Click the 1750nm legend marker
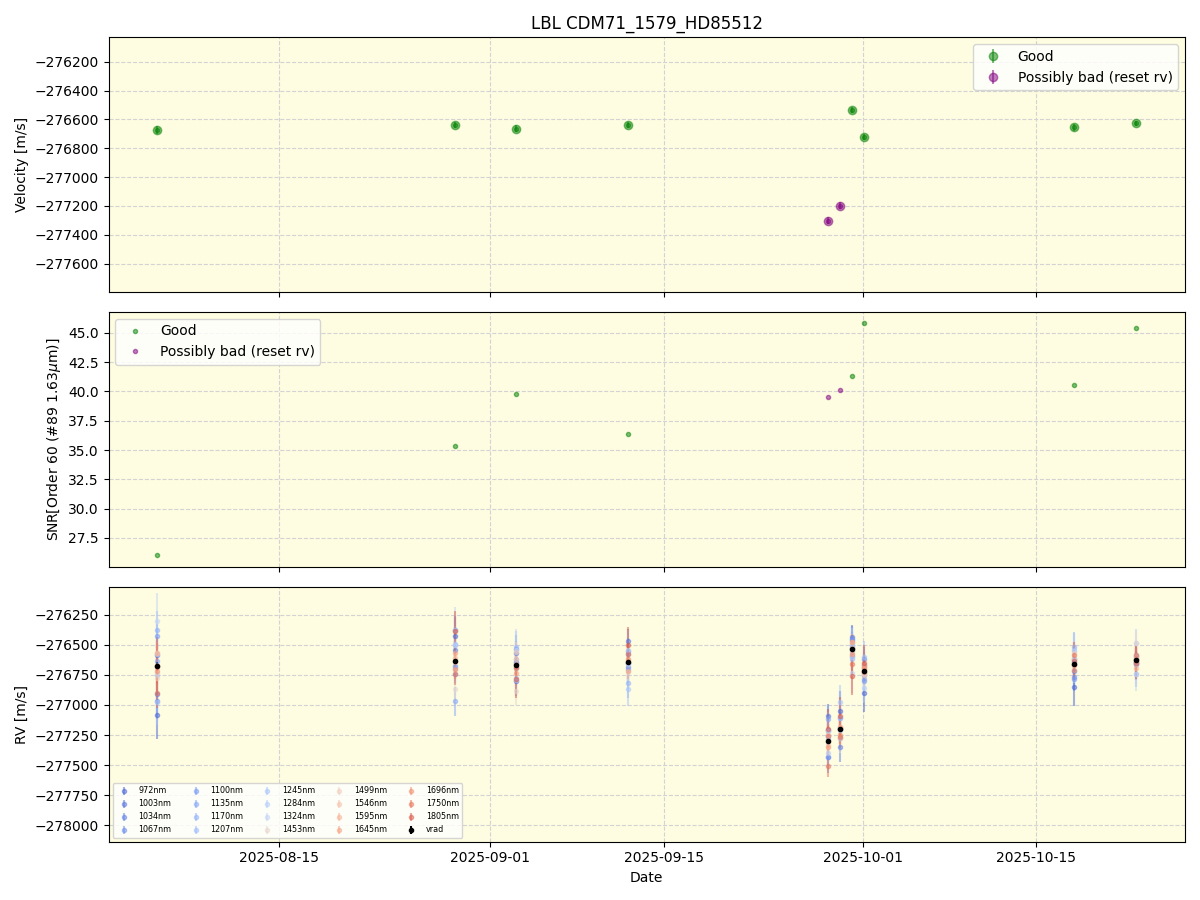This screenshot has width=1200, height=900. click(411, 804)
